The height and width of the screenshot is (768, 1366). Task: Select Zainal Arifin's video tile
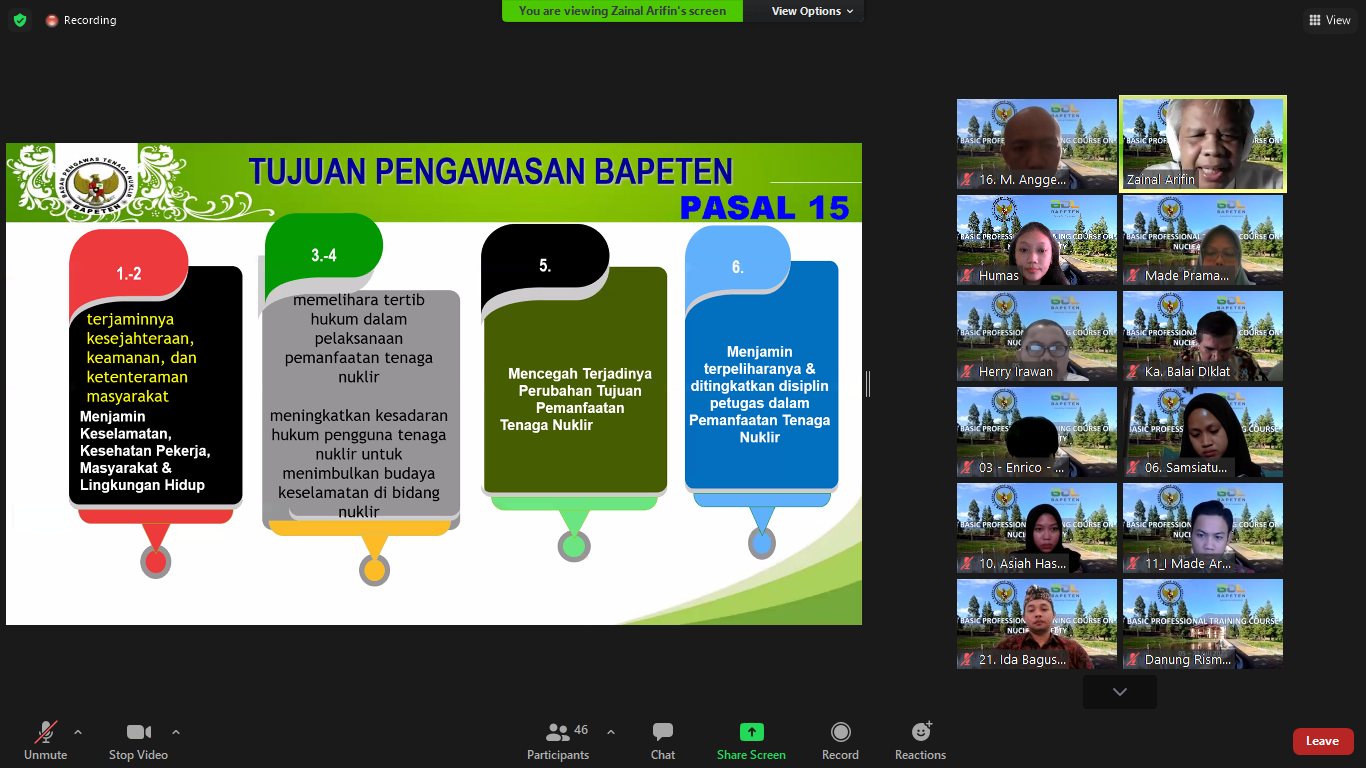(x=1203, y=144)
